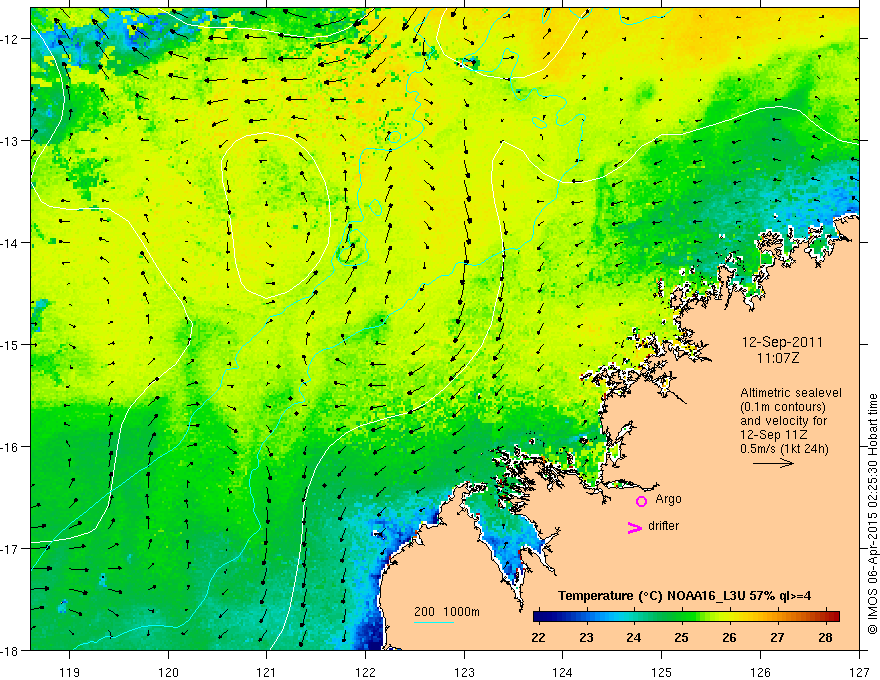Select the 11:07Z time label
The height and width of the screenshot is (680, 880).
click(777, 358)
